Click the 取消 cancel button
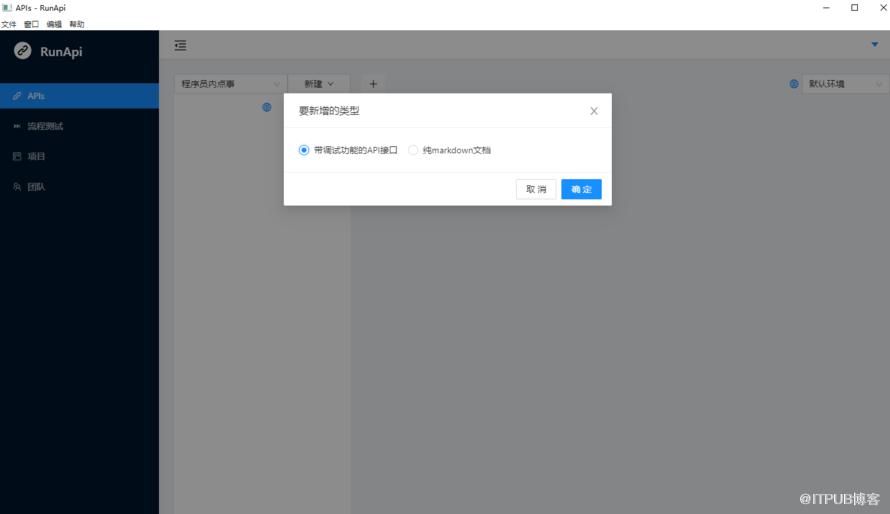This screenshot has height=514, width=890. click(536, 189)
